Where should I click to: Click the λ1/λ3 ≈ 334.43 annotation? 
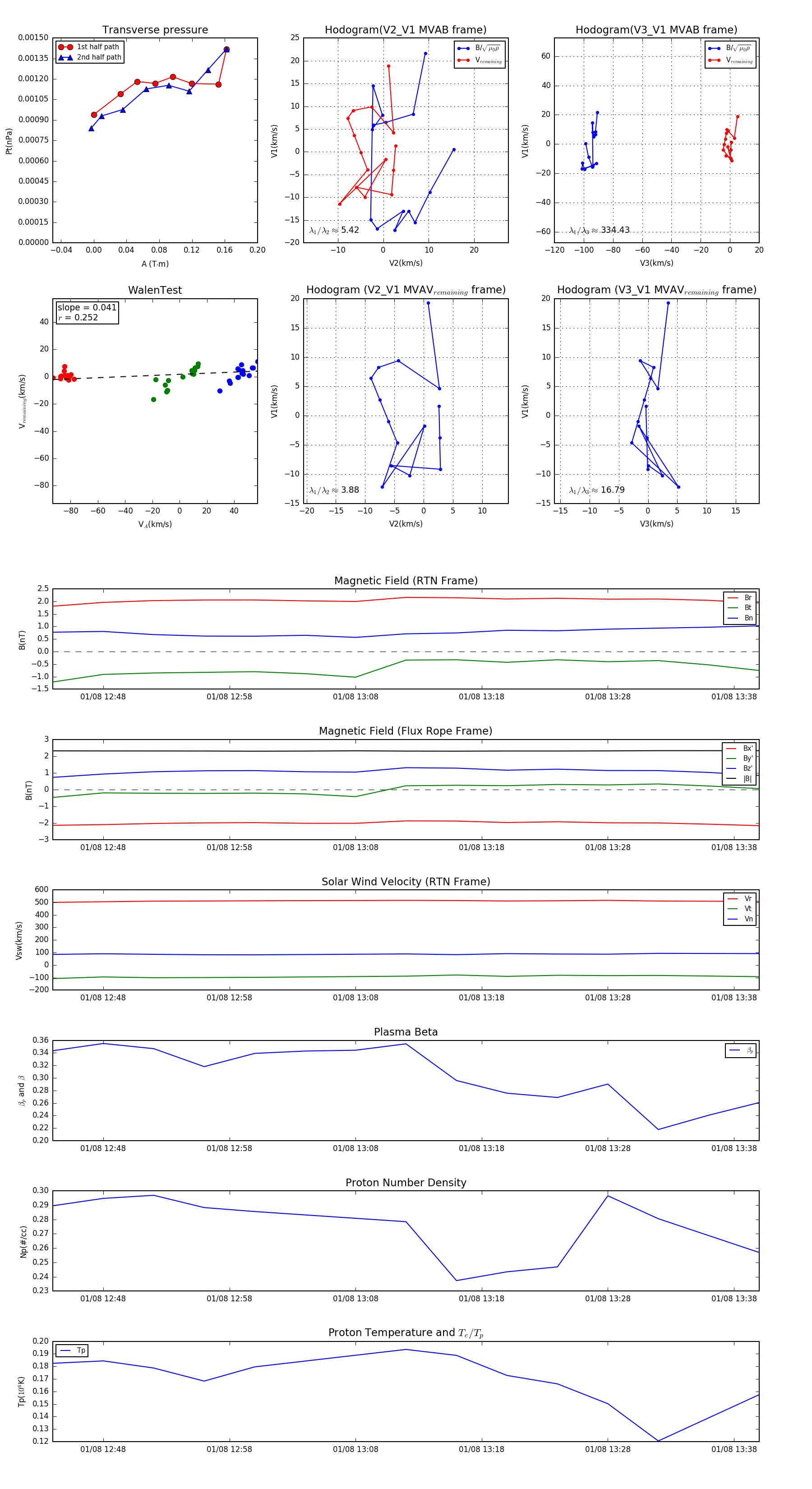[600, 230]
